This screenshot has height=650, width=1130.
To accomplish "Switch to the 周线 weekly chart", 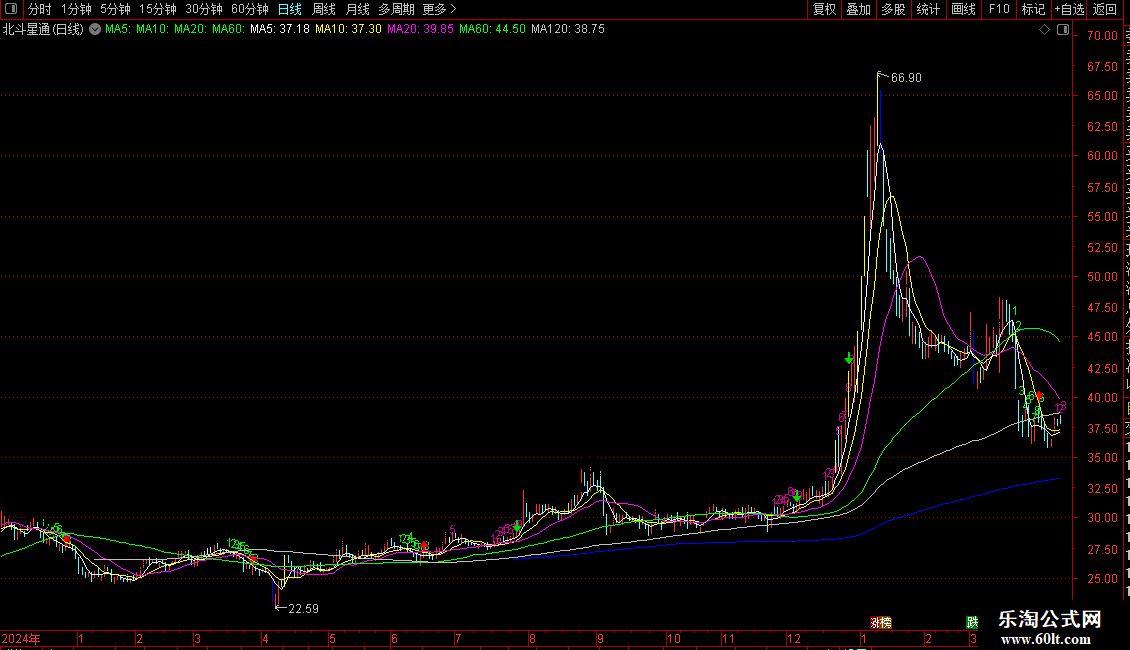I will 324,9.
